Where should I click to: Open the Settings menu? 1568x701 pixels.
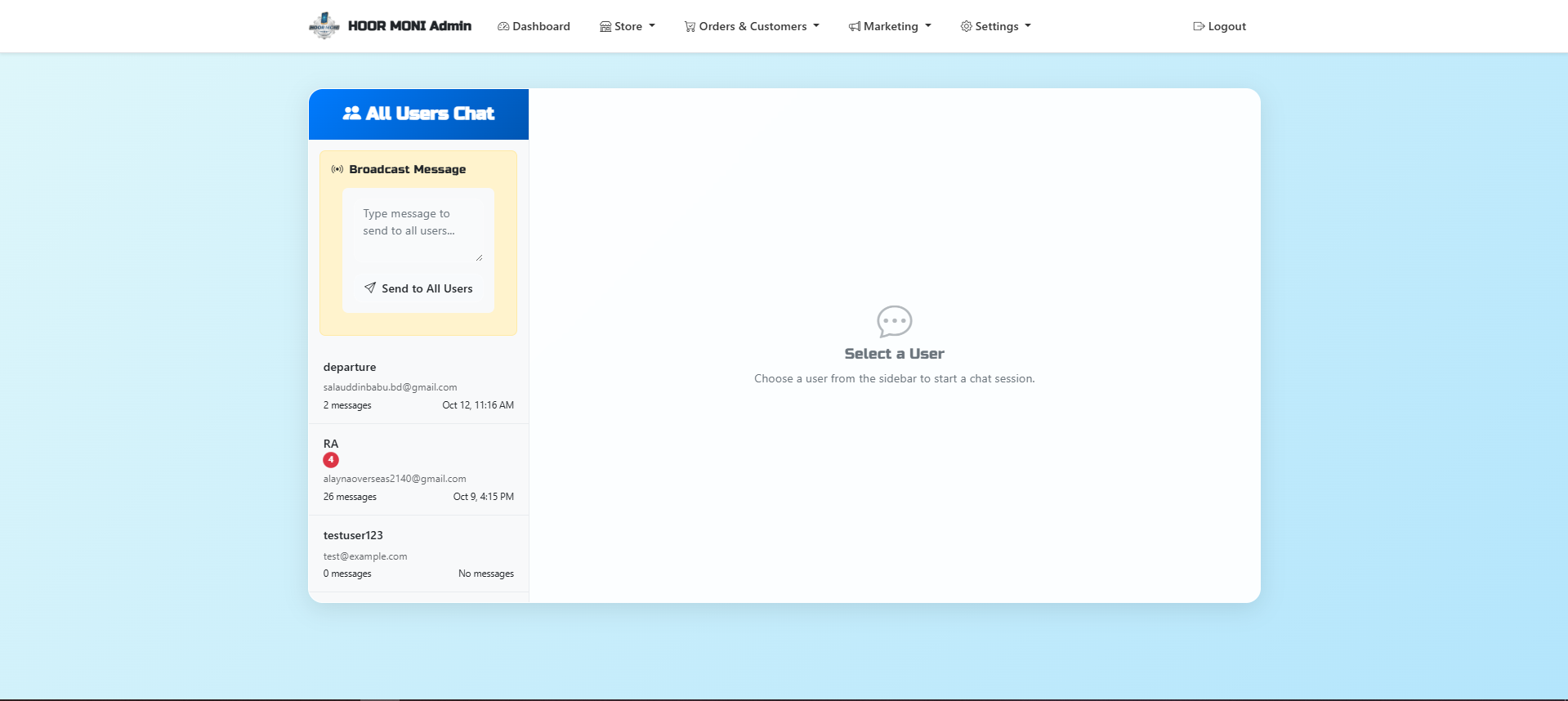(x=996, y=26)
